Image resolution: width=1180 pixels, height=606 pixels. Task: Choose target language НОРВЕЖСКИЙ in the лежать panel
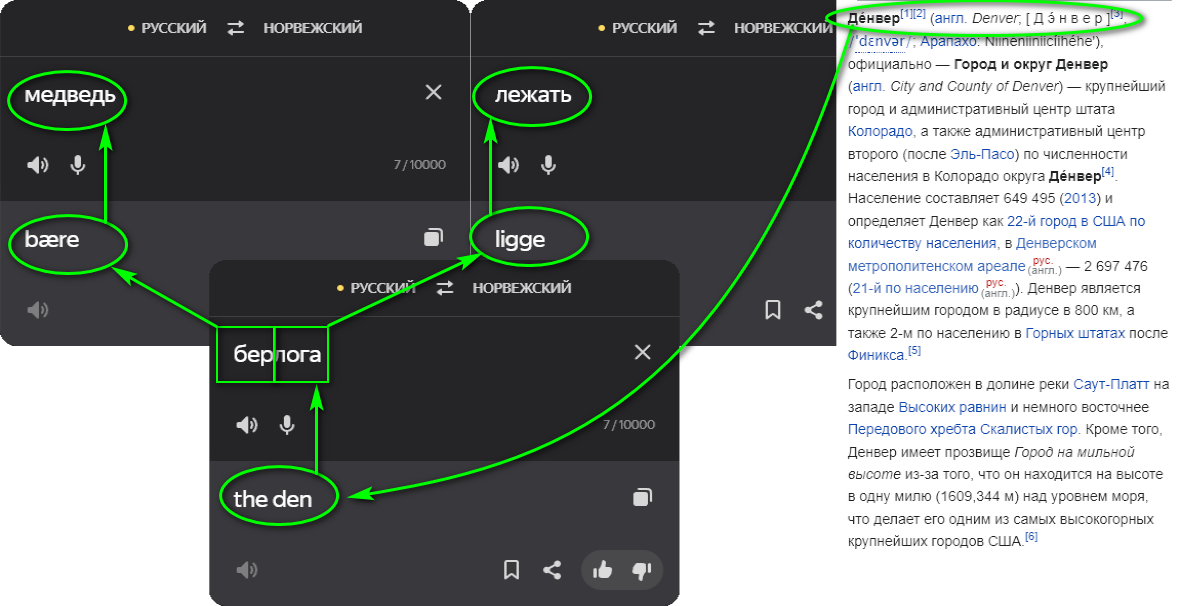pos(783,28)
